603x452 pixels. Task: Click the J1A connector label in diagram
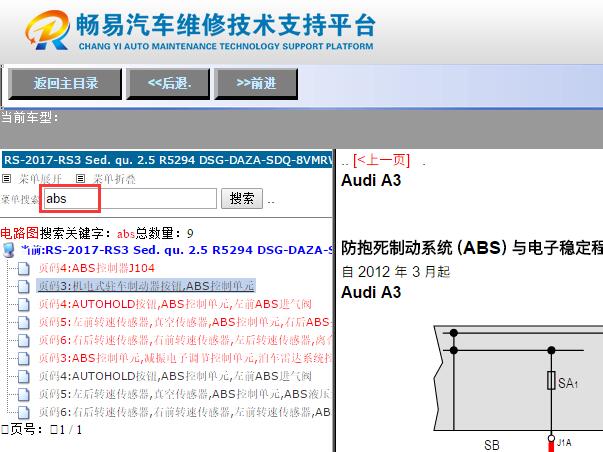pos(564,443)
